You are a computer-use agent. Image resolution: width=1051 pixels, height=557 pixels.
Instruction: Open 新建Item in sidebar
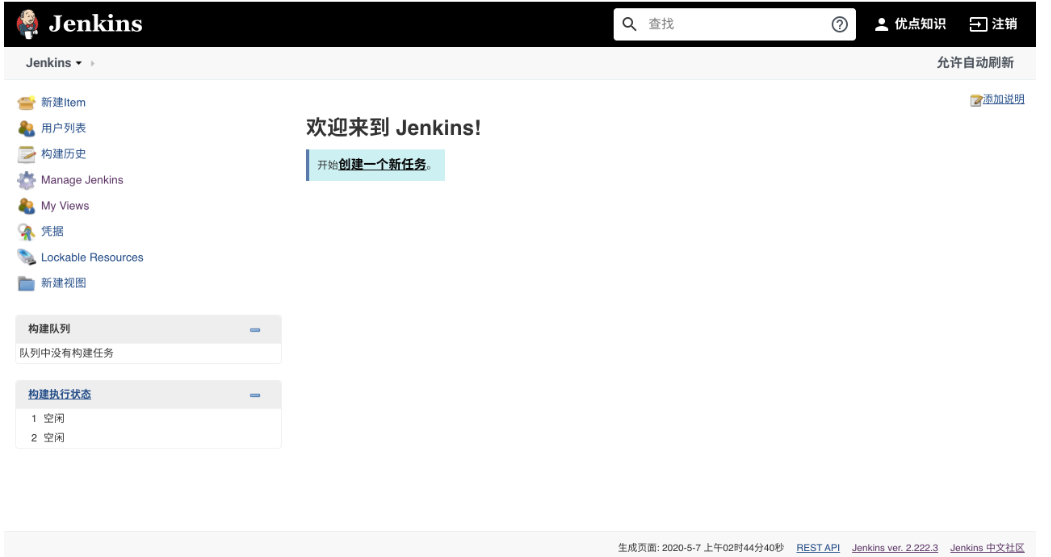point(63,103)
